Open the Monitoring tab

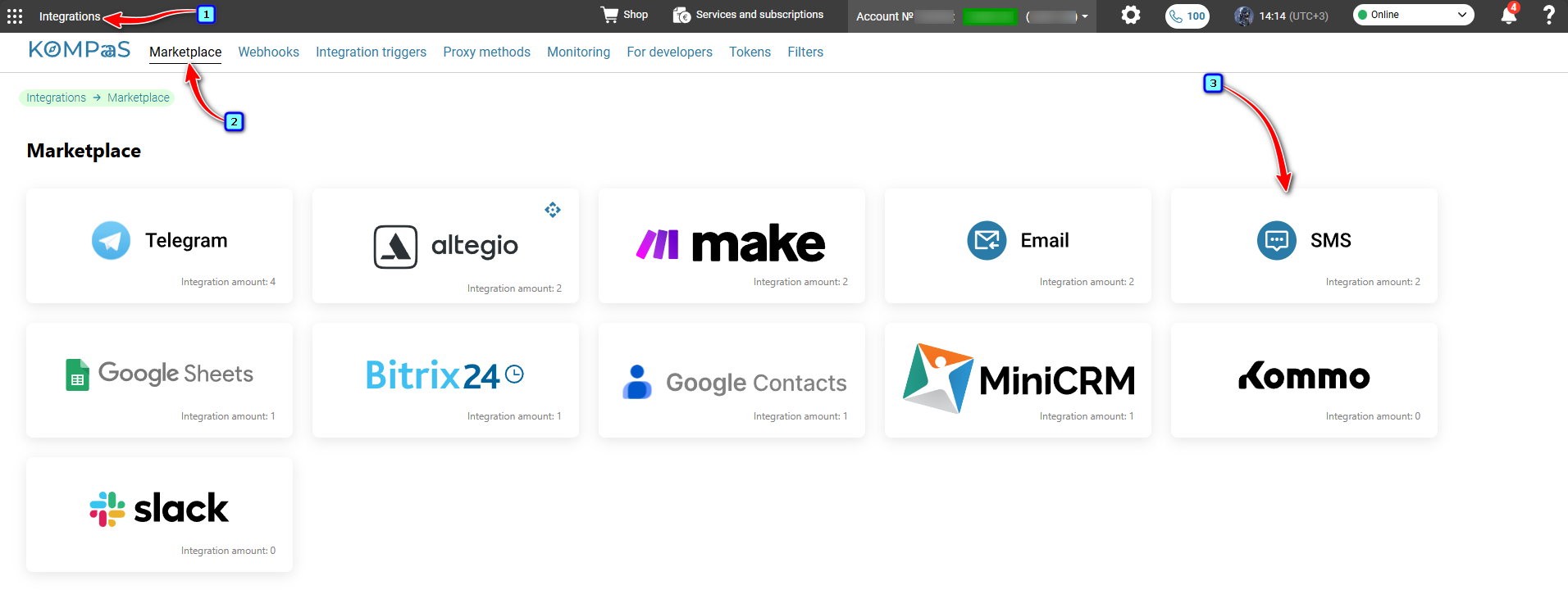point(579,52)
